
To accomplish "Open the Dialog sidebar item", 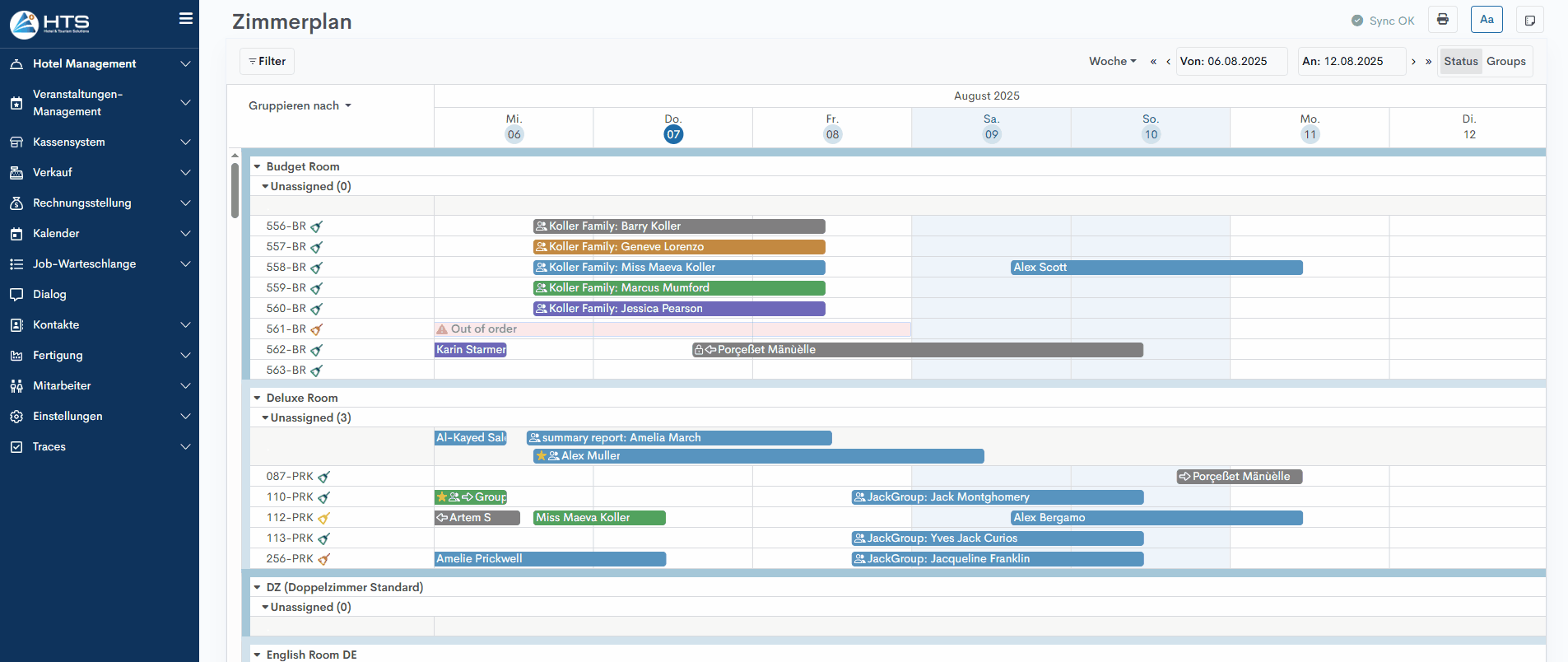I will tap(49, 295).
